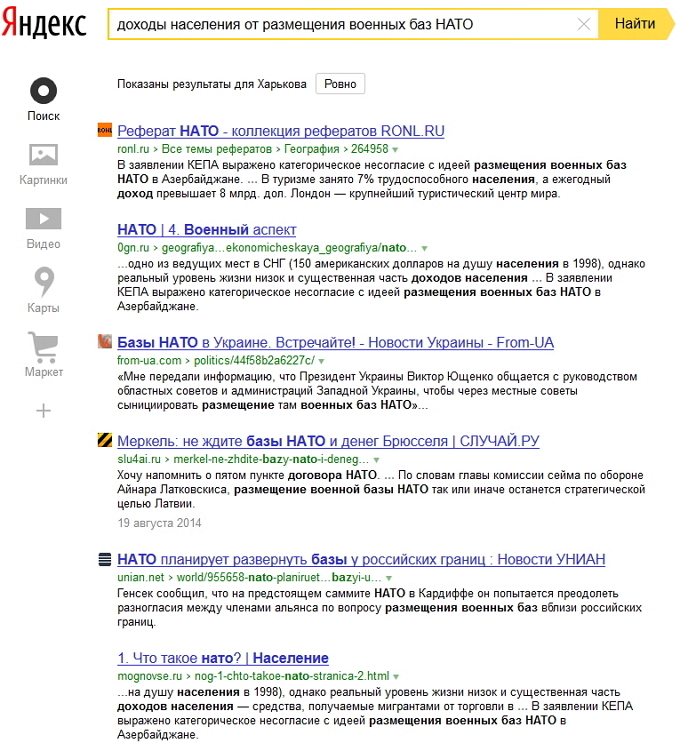Open the 0gn.ru domain link

(133, 247)
